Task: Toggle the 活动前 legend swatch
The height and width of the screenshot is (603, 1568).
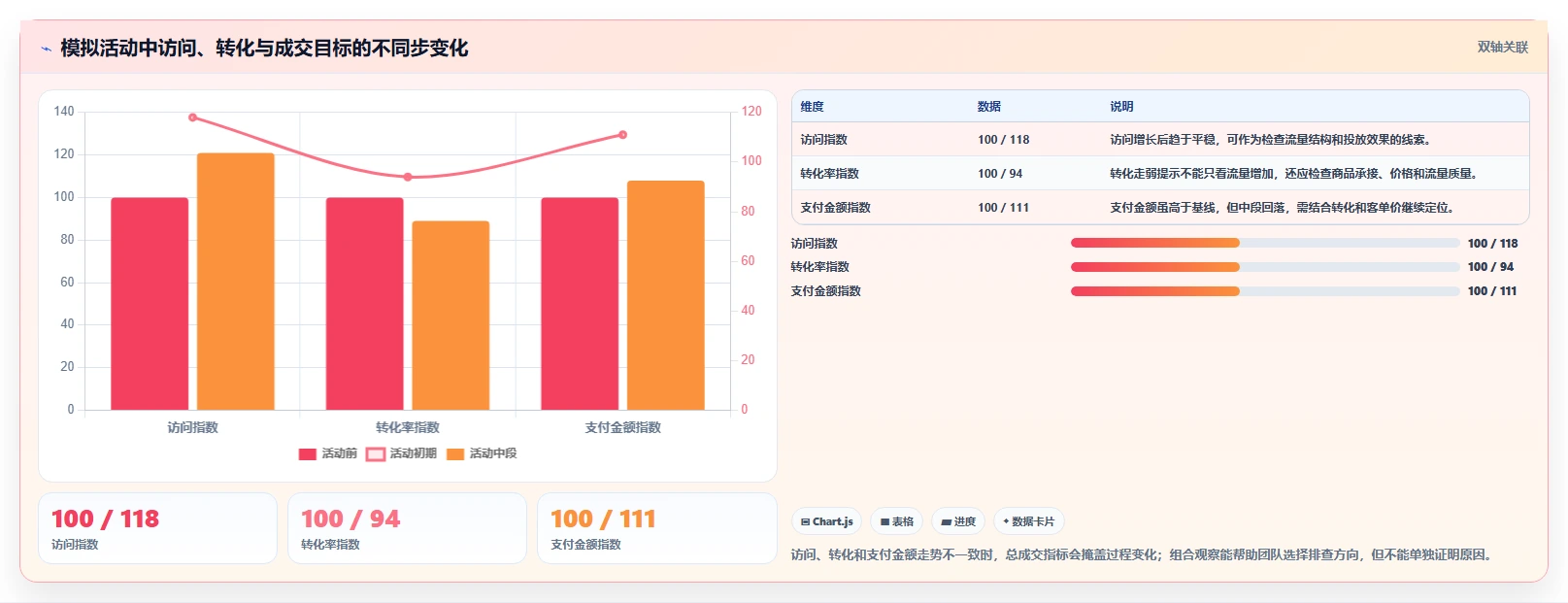Action: tap(308, 454)
